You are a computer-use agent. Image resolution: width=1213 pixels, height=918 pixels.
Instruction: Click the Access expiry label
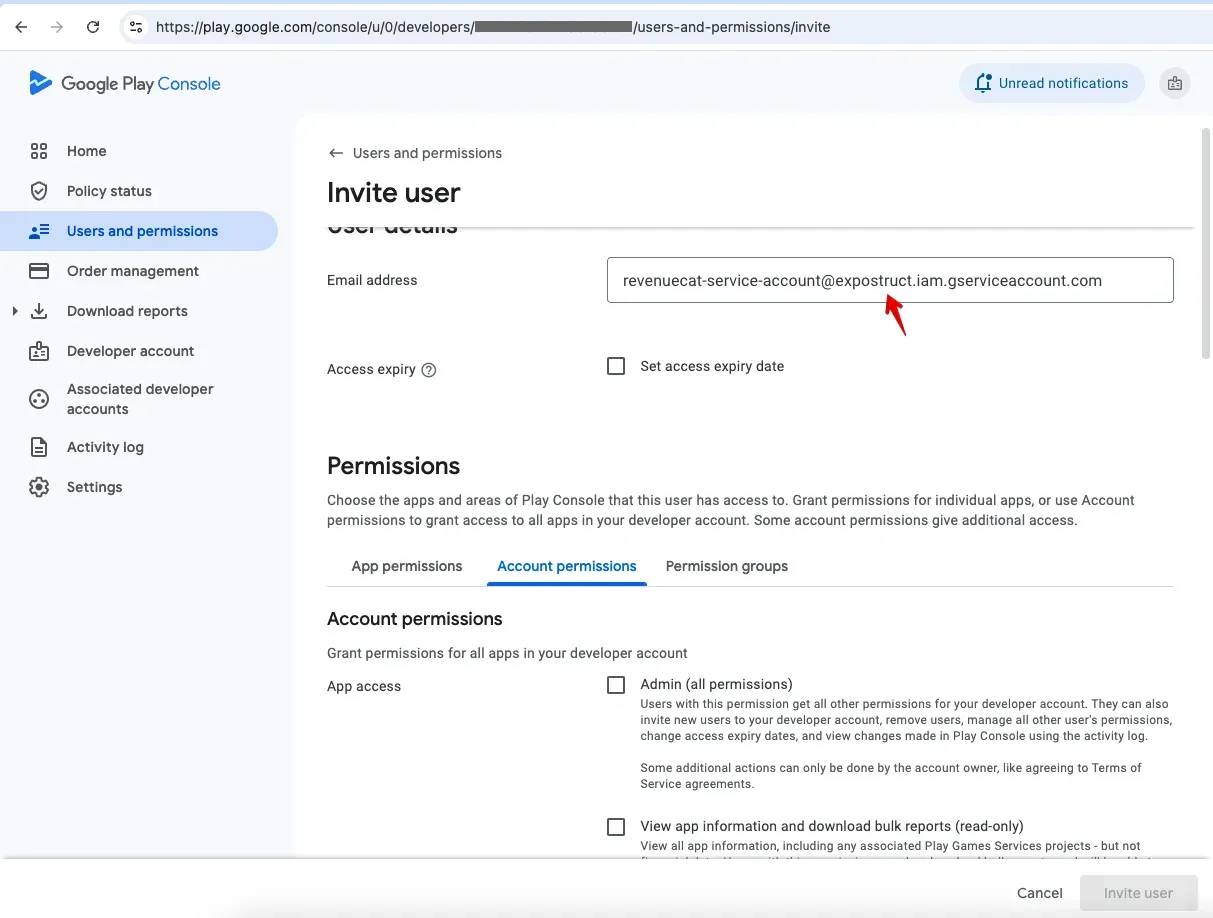coord(371,370)
